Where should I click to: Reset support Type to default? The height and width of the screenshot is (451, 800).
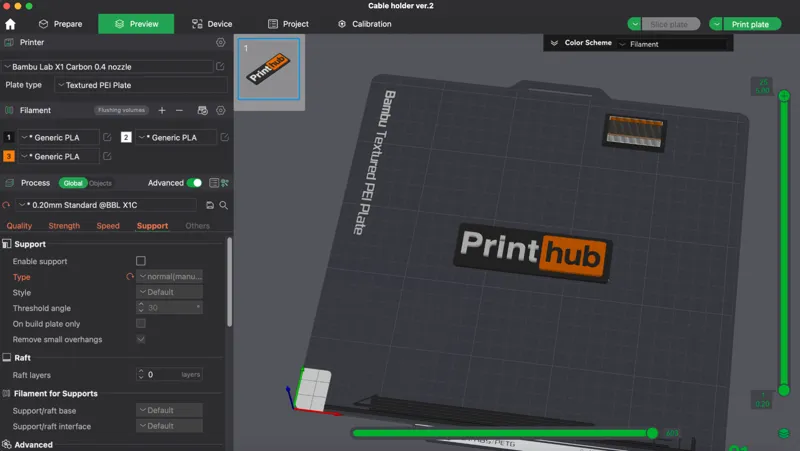[130, 277]
